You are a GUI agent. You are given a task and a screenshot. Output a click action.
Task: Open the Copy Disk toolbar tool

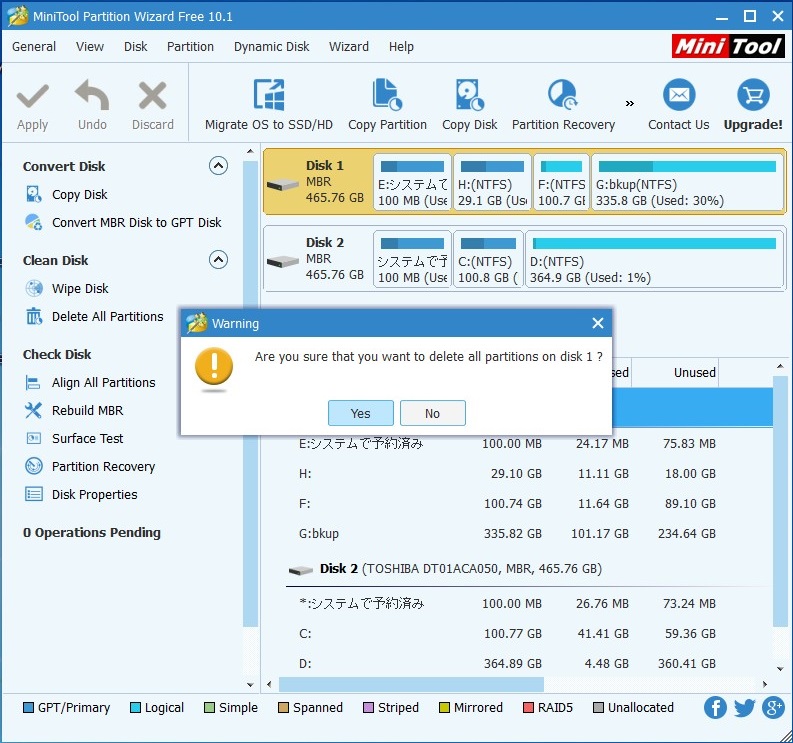pos(470,105)
